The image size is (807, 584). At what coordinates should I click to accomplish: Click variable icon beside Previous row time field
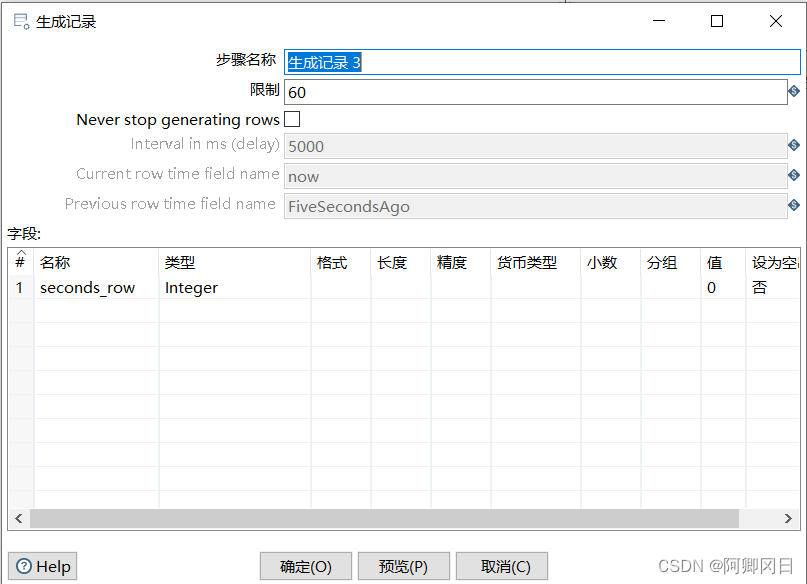794,206
